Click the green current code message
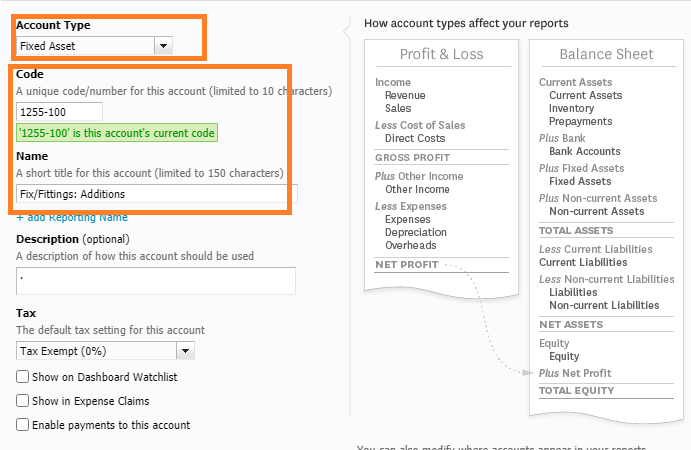 (117, 133)
